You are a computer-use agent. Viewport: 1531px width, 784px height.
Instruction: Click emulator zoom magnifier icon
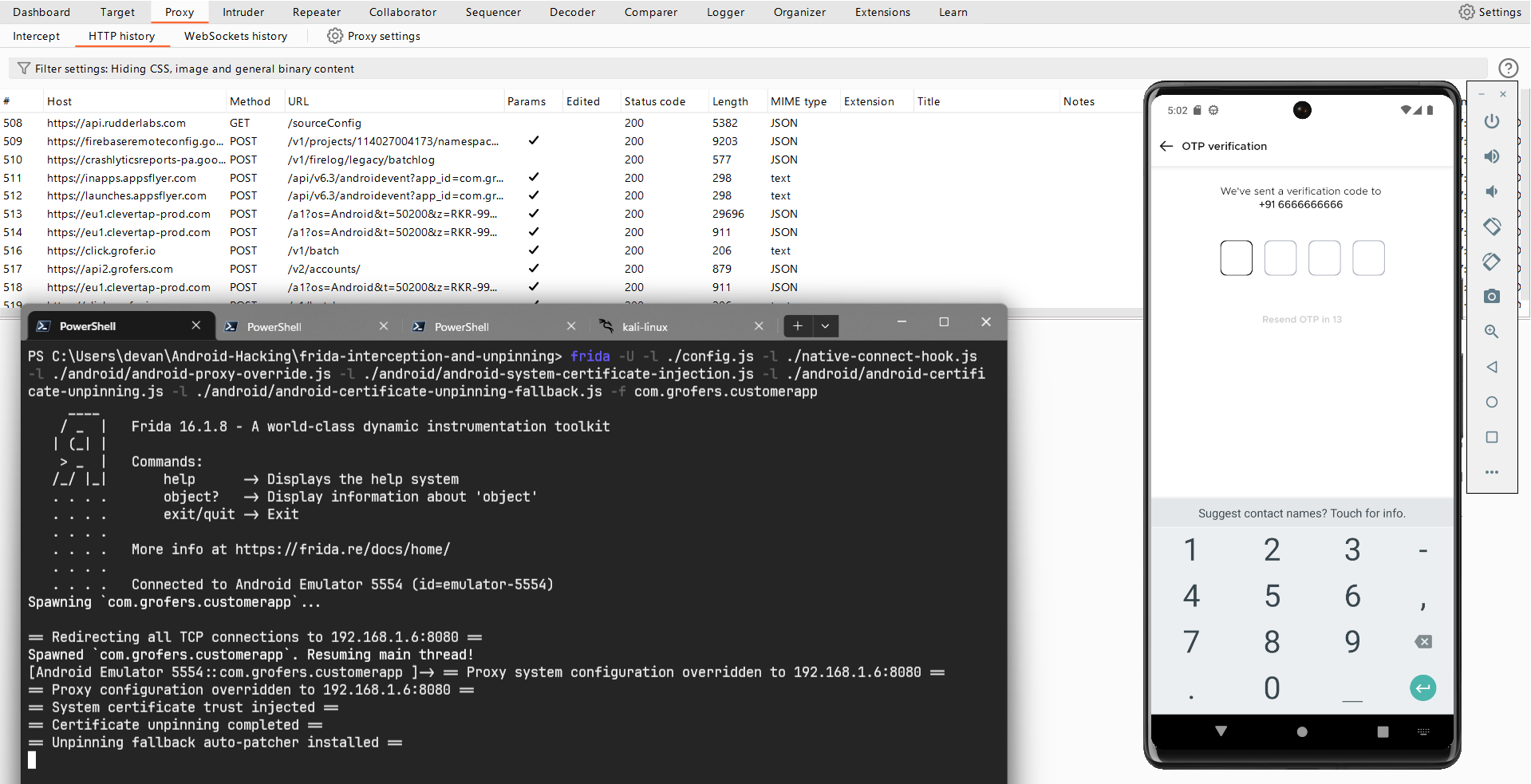point(1491,332)
